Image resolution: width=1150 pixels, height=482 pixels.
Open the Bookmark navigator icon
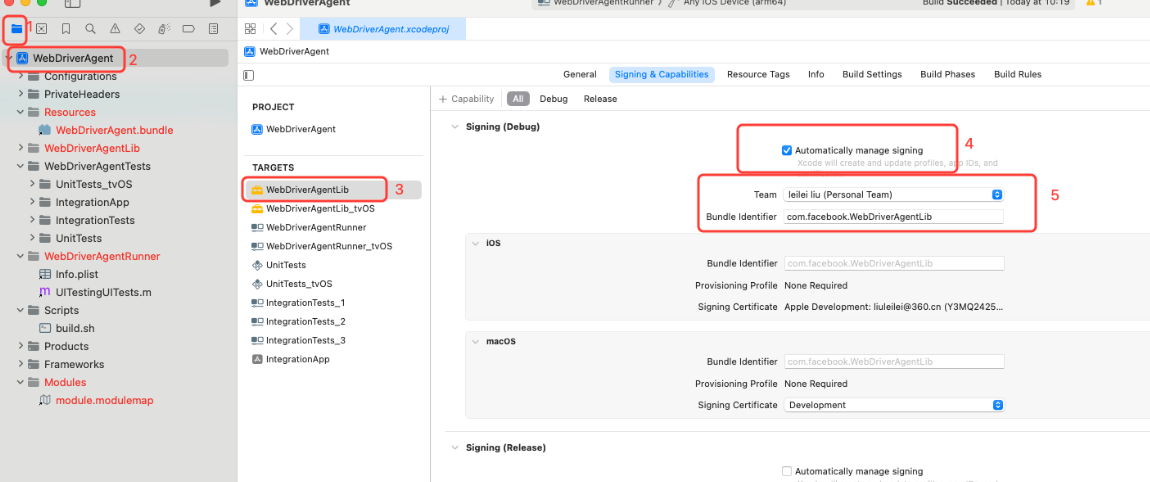(x=66, y=29)
